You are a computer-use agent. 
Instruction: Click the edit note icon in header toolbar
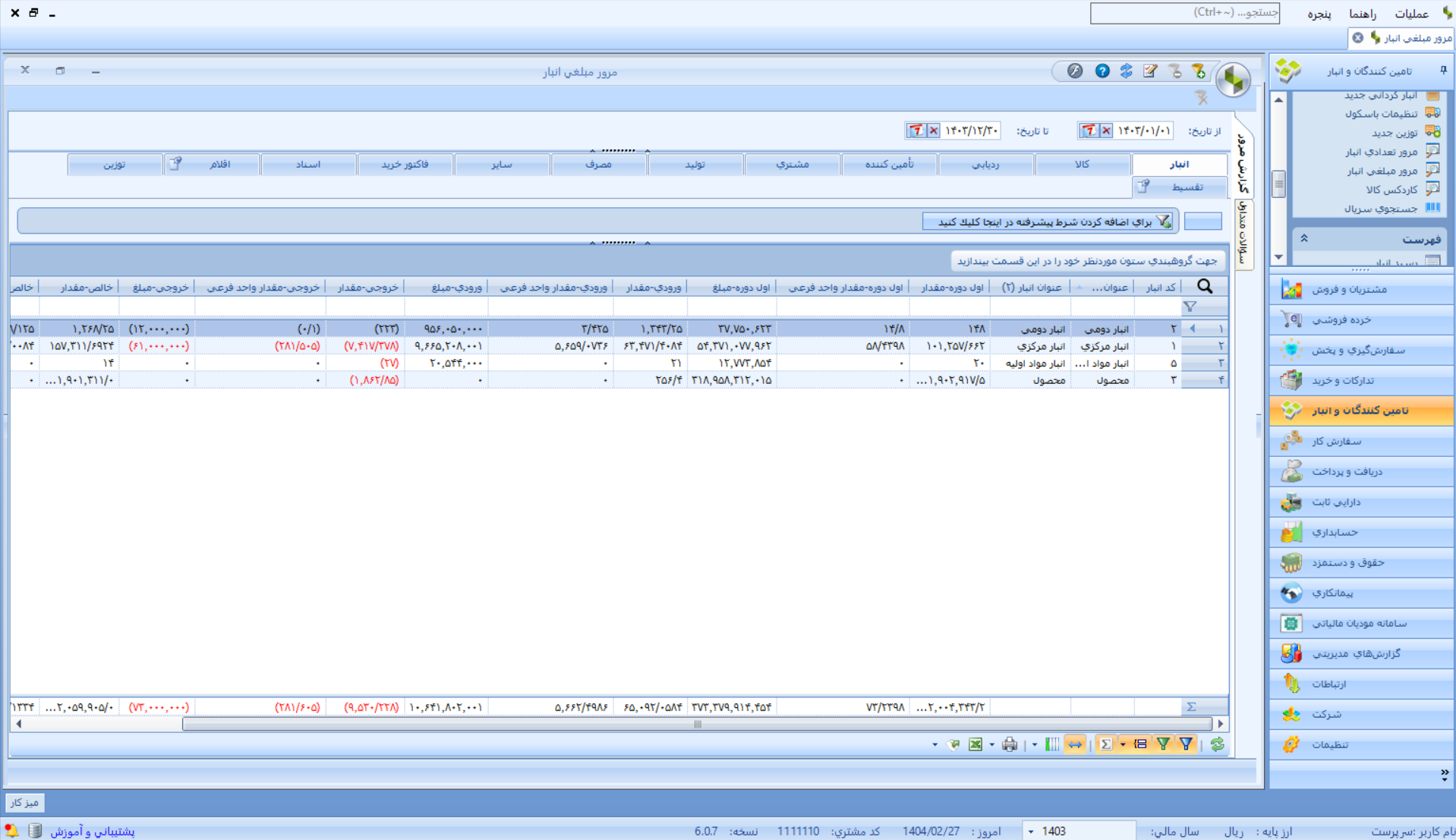1150,71
